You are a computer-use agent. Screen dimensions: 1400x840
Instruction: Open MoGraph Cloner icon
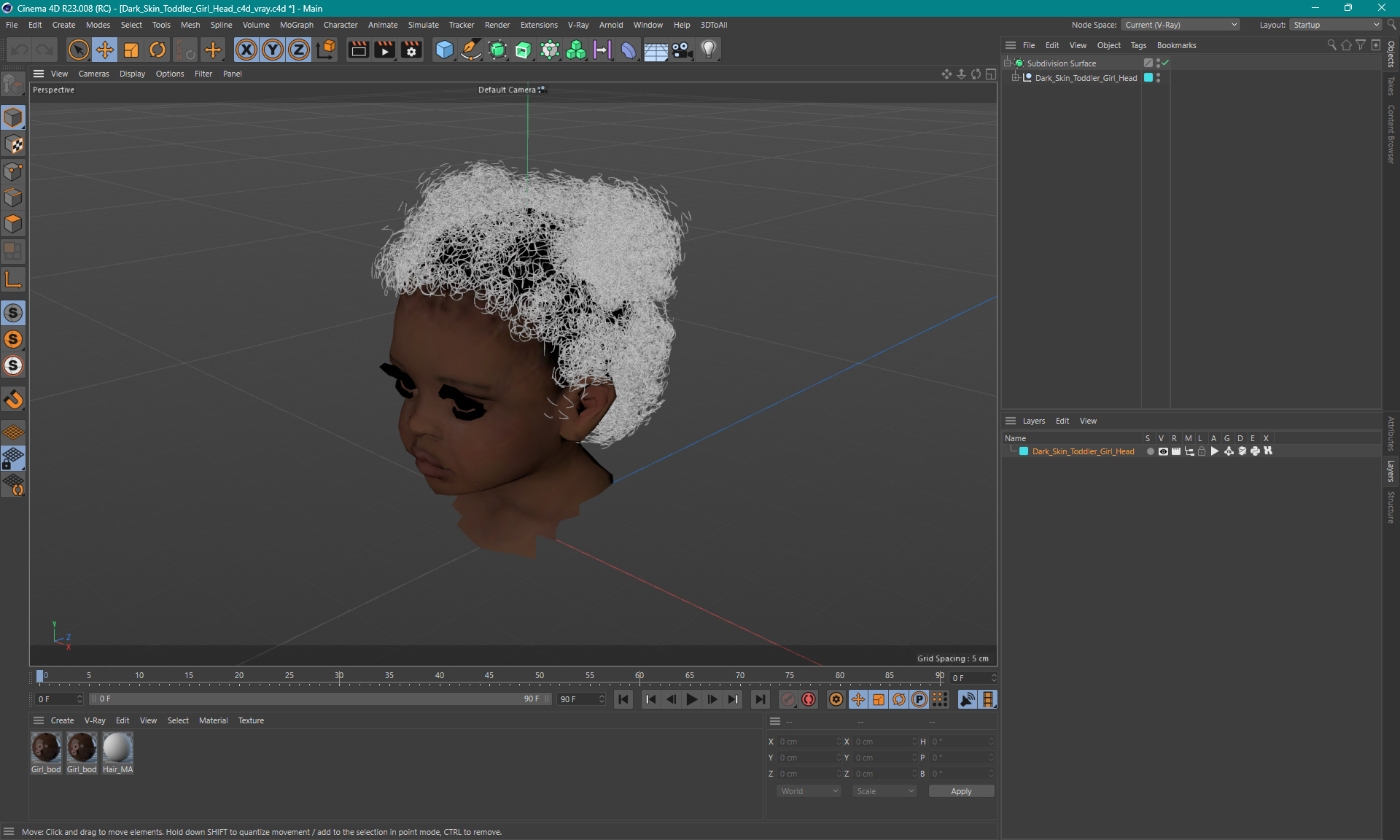pyautogui.click(x=576, y=50)
